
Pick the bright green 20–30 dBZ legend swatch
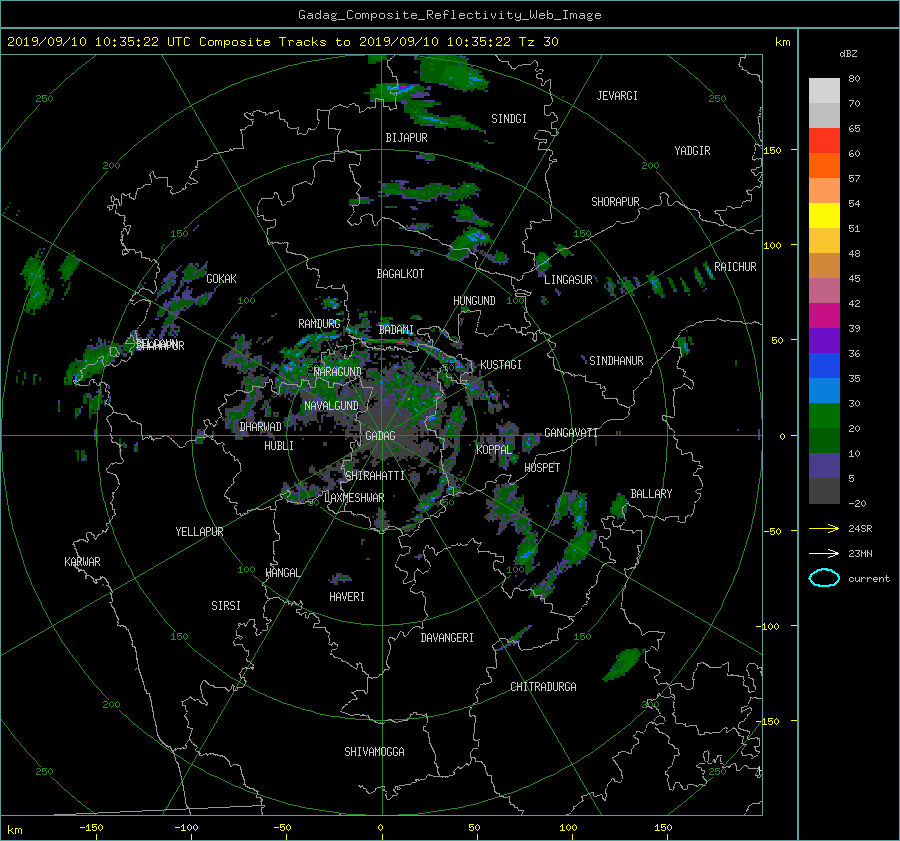pos(824,416)
